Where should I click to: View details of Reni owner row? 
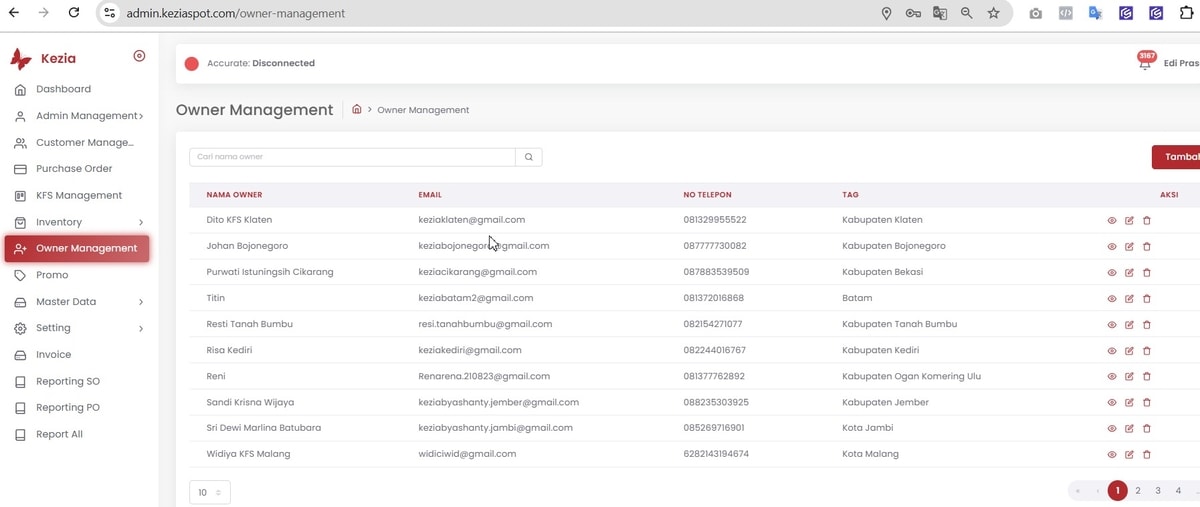click(x=1112, y=377)
